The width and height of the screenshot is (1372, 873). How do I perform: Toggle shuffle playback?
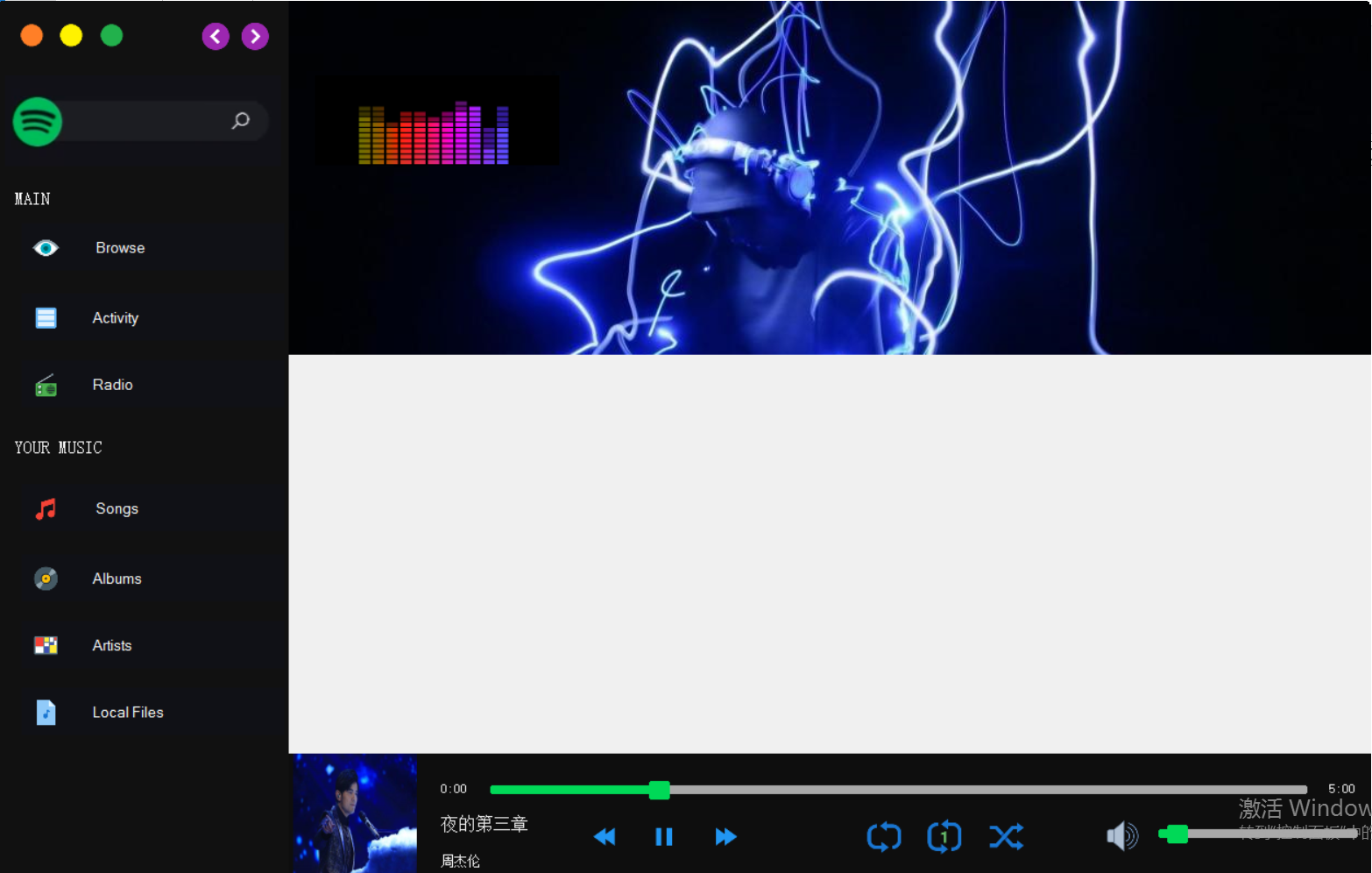click(x=1006, y=837)
